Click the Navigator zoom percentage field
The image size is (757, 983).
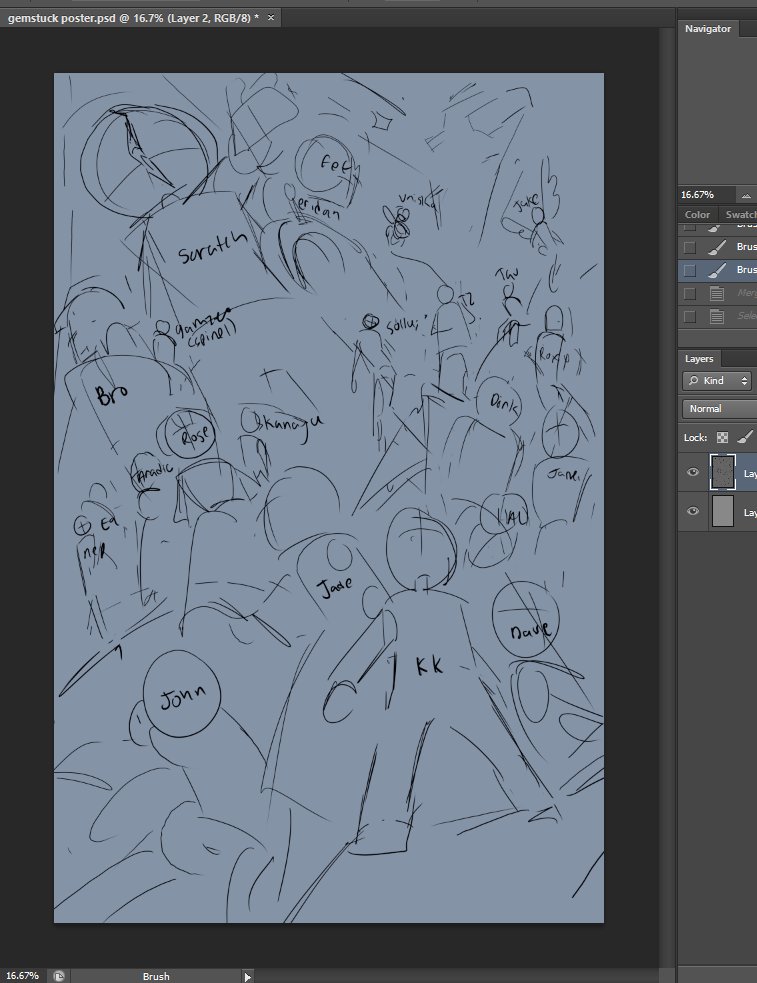706,195
